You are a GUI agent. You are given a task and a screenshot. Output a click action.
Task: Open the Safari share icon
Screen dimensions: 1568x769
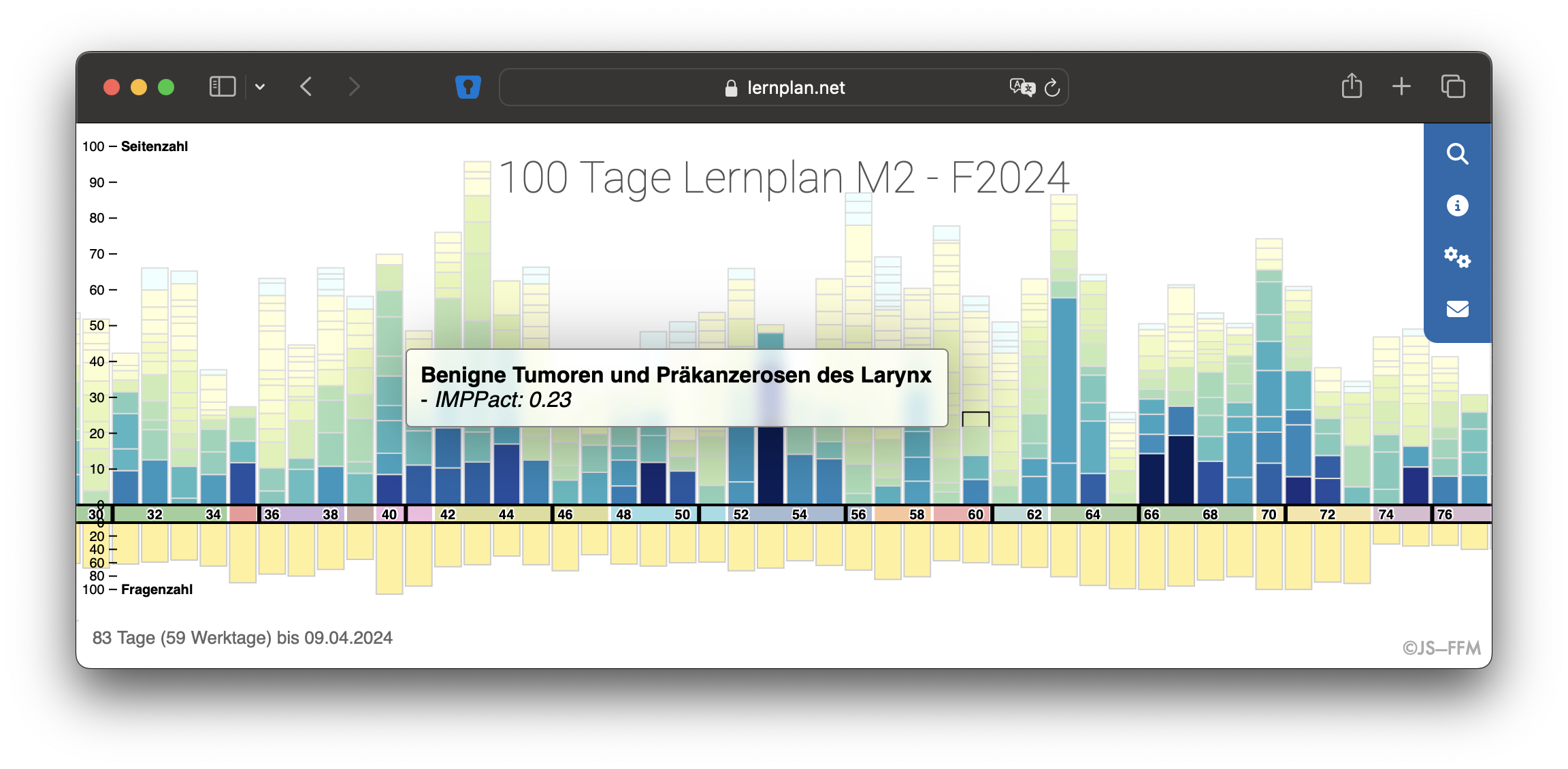pyautogui.click(x=1352, y=86)
